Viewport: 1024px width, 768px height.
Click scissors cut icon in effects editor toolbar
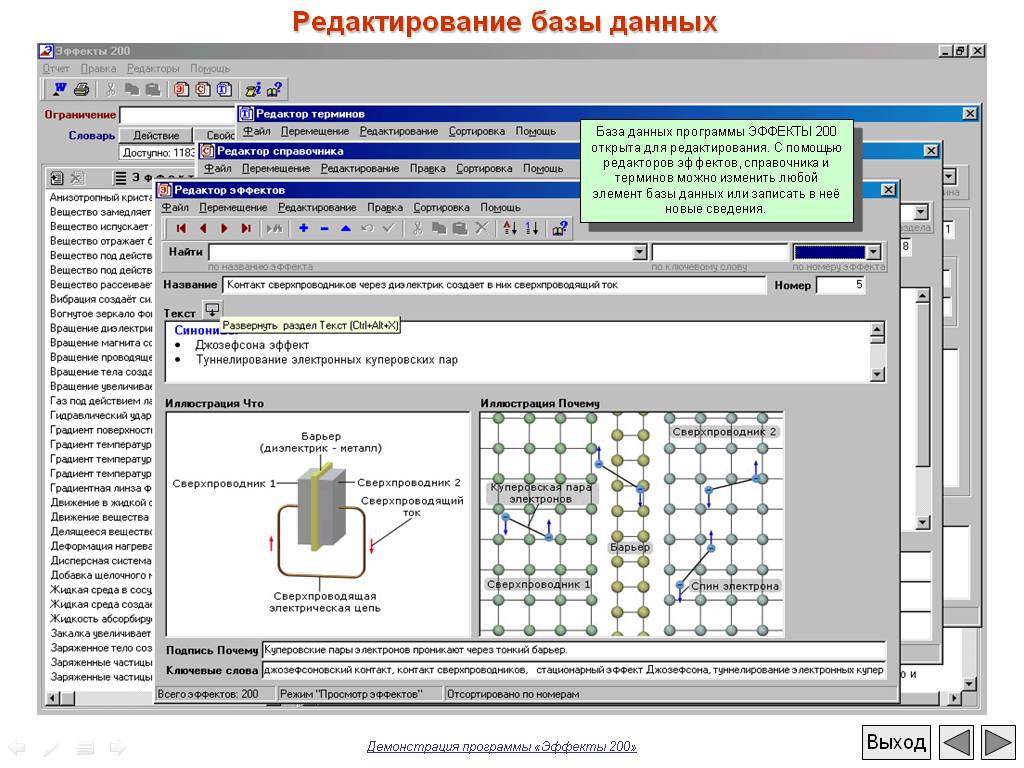pos(417,229)
